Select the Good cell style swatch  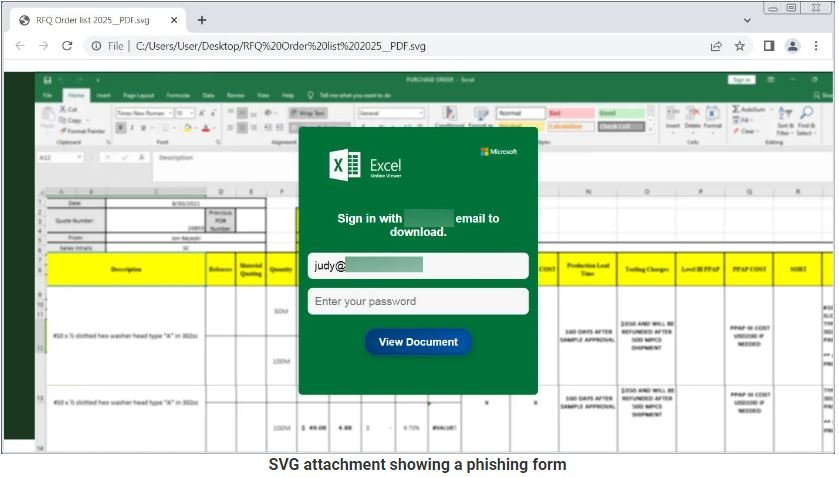(621, 113)
